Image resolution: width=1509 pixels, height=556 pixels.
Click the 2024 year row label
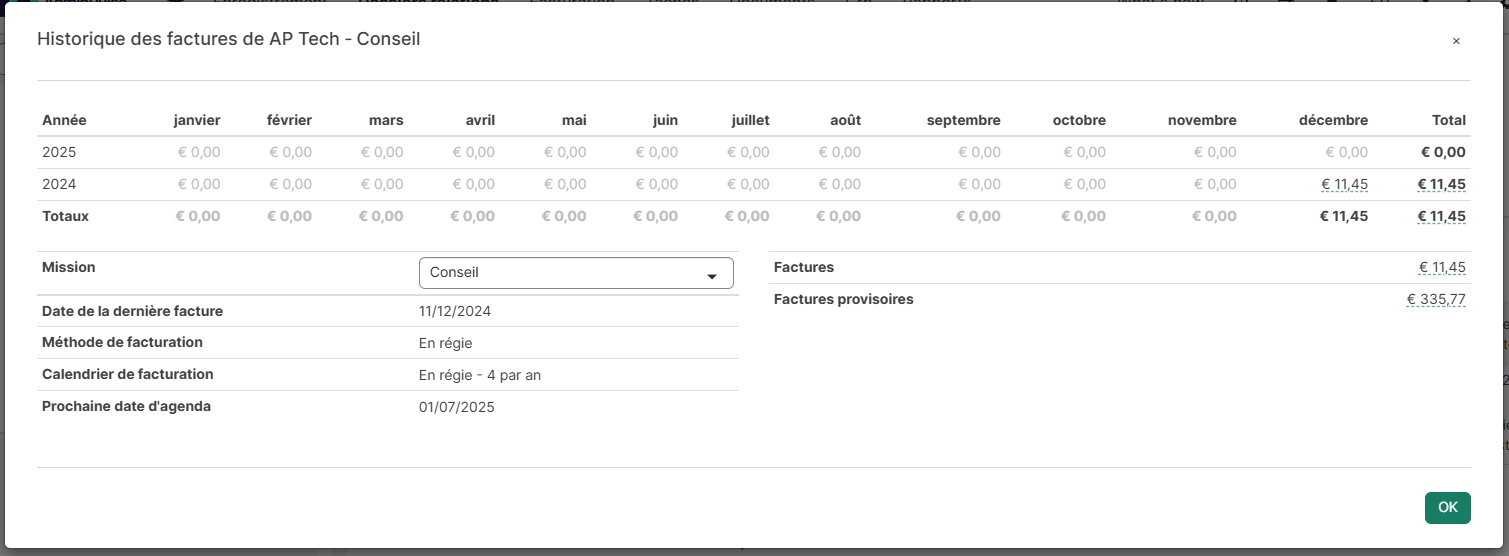(59, 184)
